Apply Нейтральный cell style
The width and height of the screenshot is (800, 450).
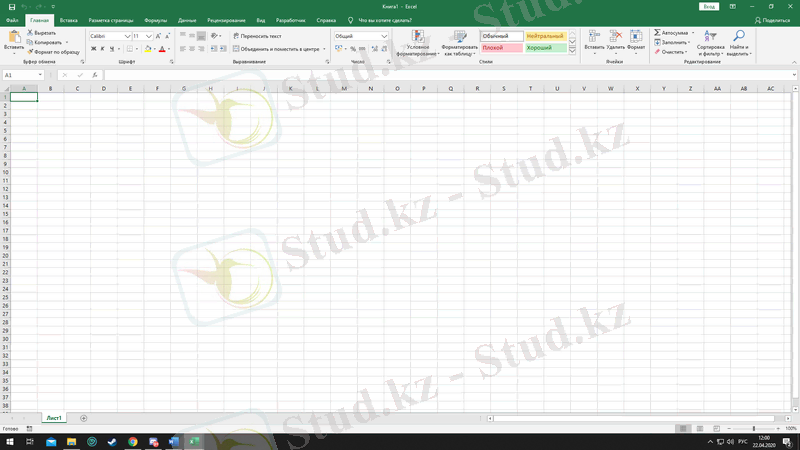point(545,36)
